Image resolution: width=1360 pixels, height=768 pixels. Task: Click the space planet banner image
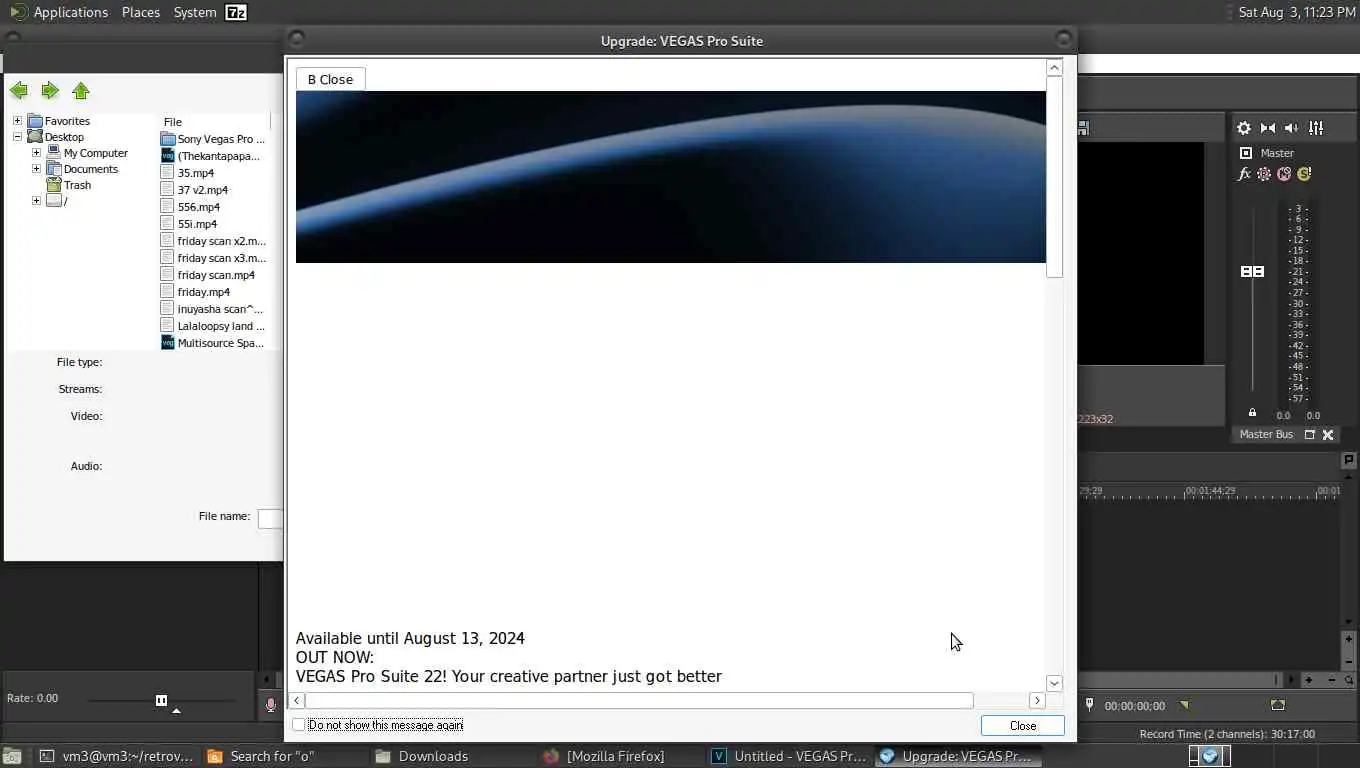point(671,177)
